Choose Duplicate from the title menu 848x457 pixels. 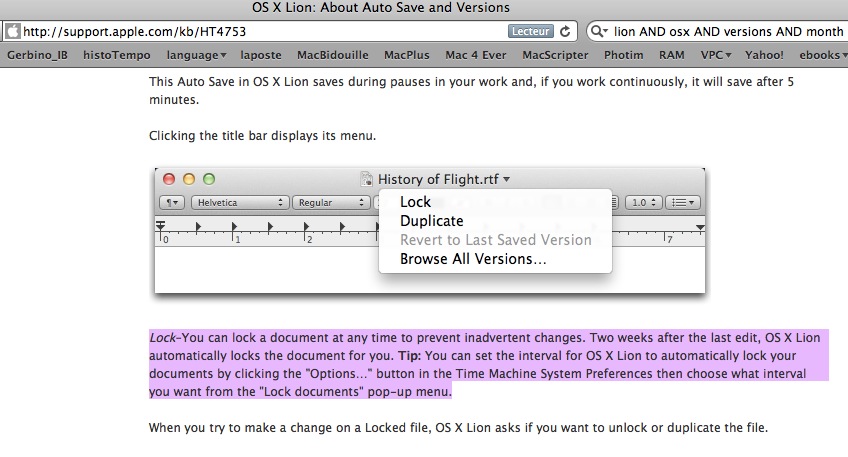(432, 221)
